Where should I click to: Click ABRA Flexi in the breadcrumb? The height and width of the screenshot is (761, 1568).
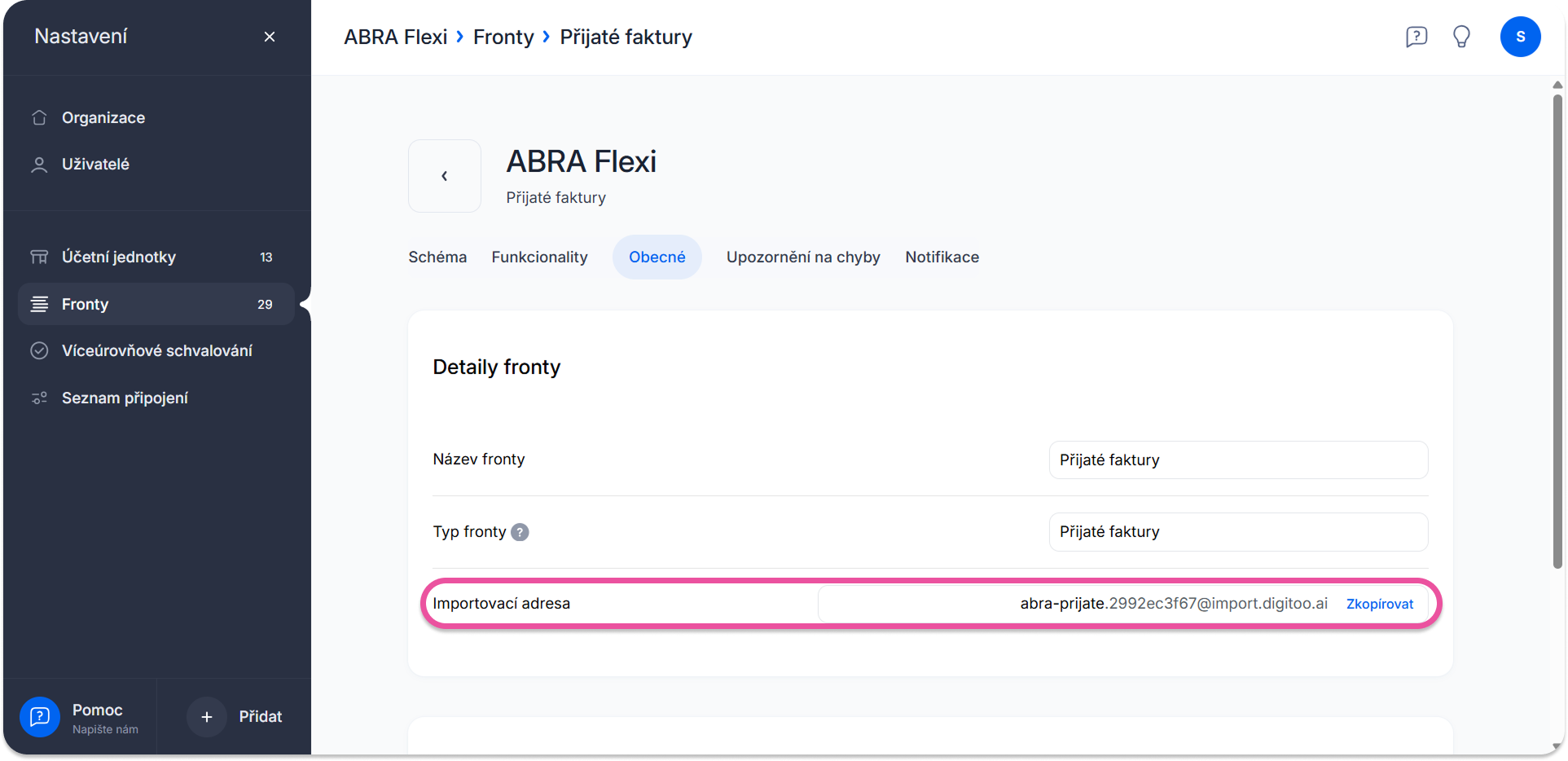point(396,37)
